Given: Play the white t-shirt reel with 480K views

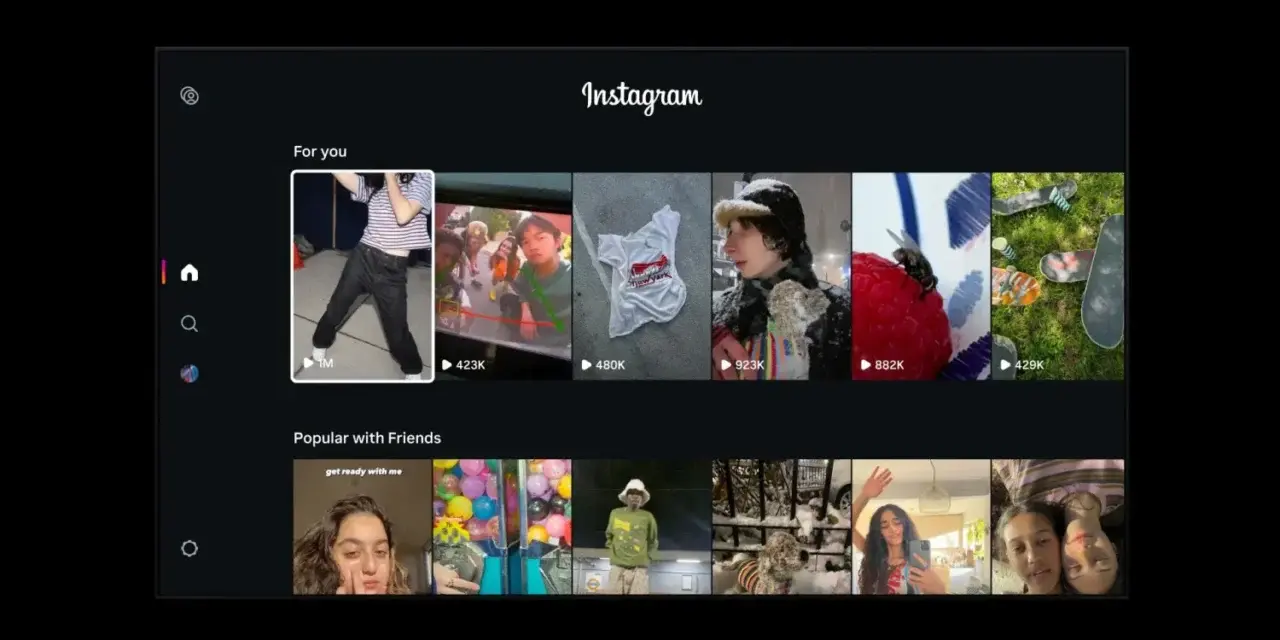Looking at the screenshot, I should (x=641, y=276).
